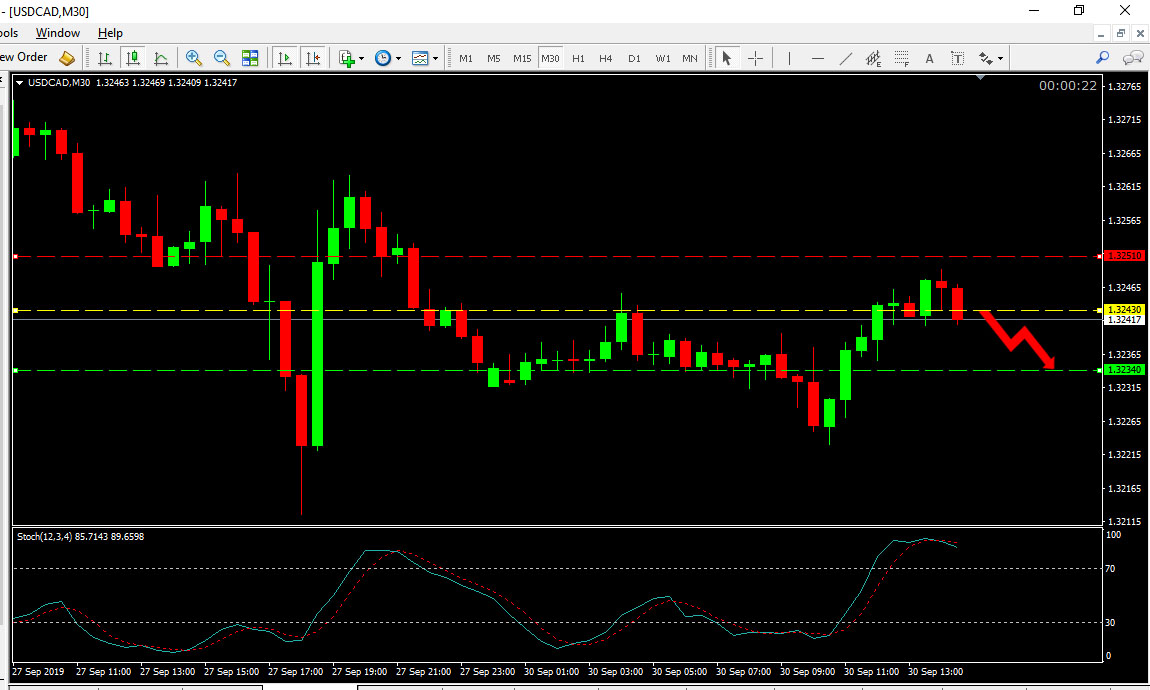
Task: Click the templates icon
Action: [420, 58]
